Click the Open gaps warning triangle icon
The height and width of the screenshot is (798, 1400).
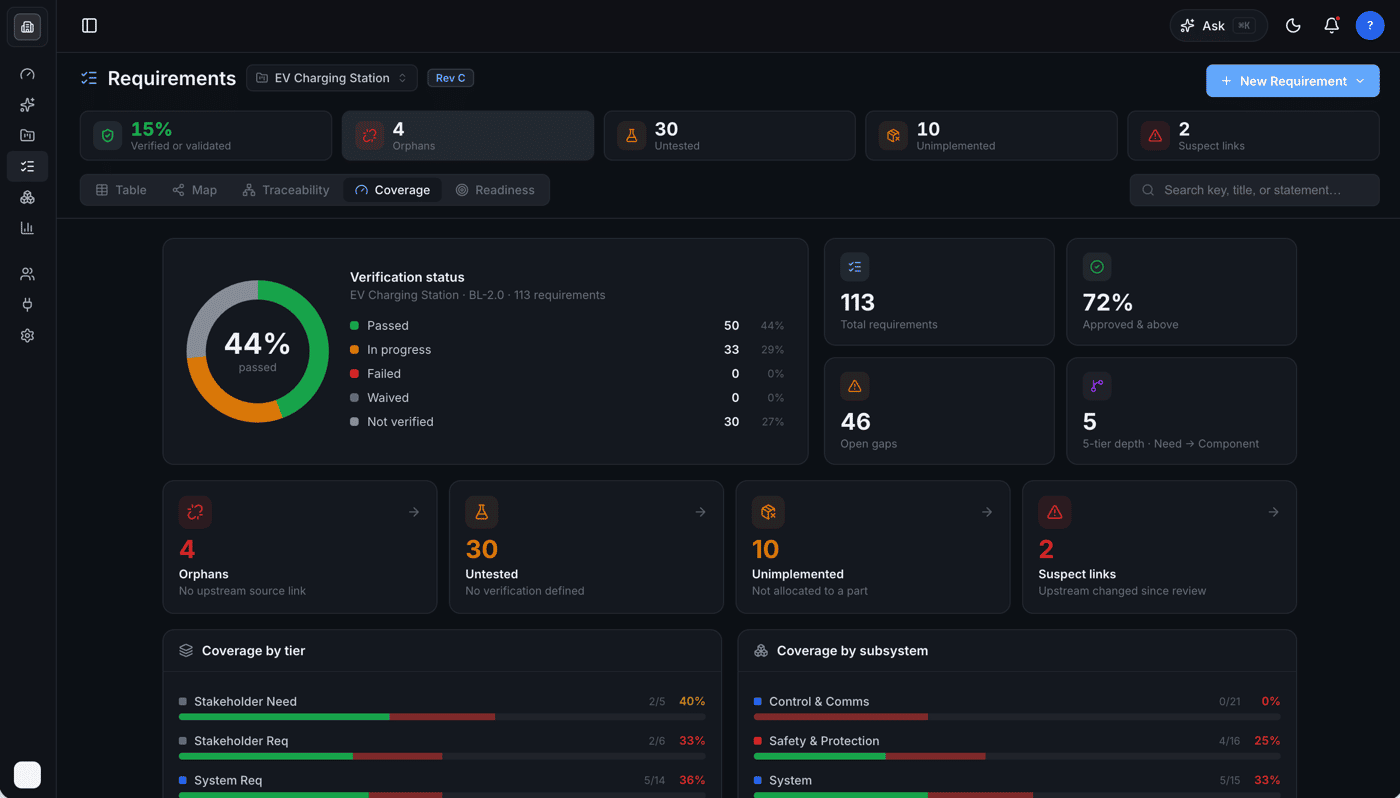coord(855,386)
